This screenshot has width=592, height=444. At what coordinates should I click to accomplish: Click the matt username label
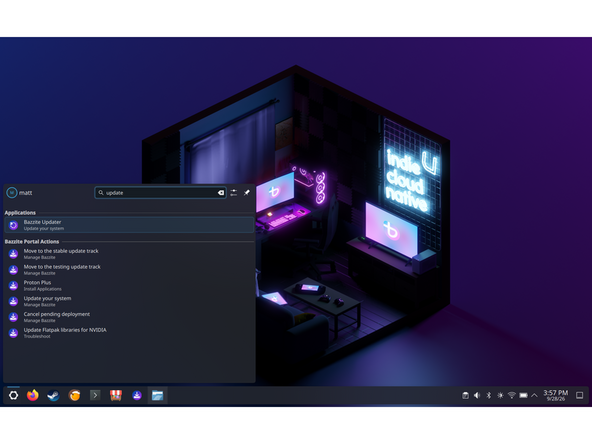click(26, 193)
